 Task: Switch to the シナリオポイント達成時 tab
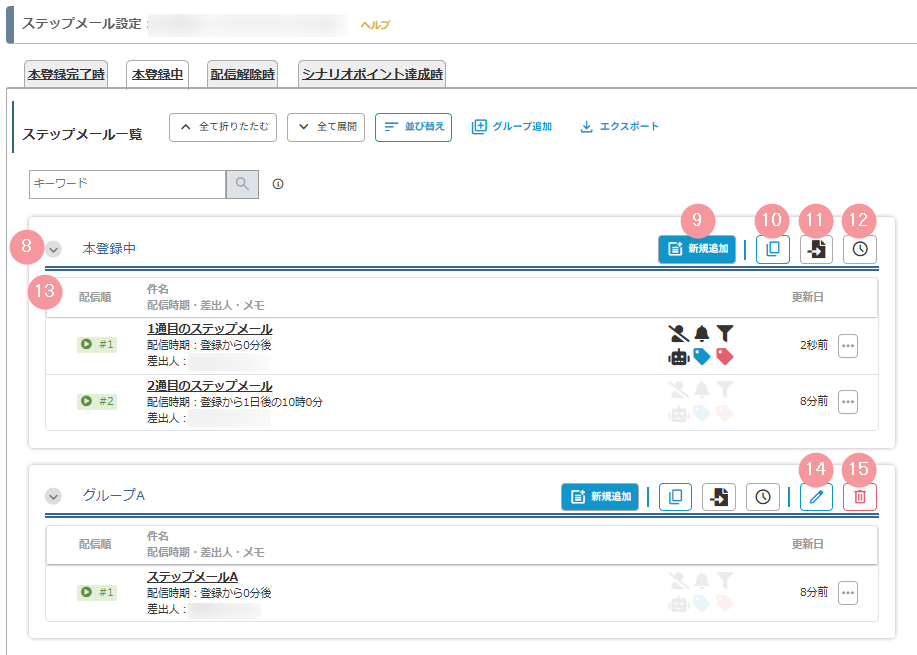[x=373, y=75]
